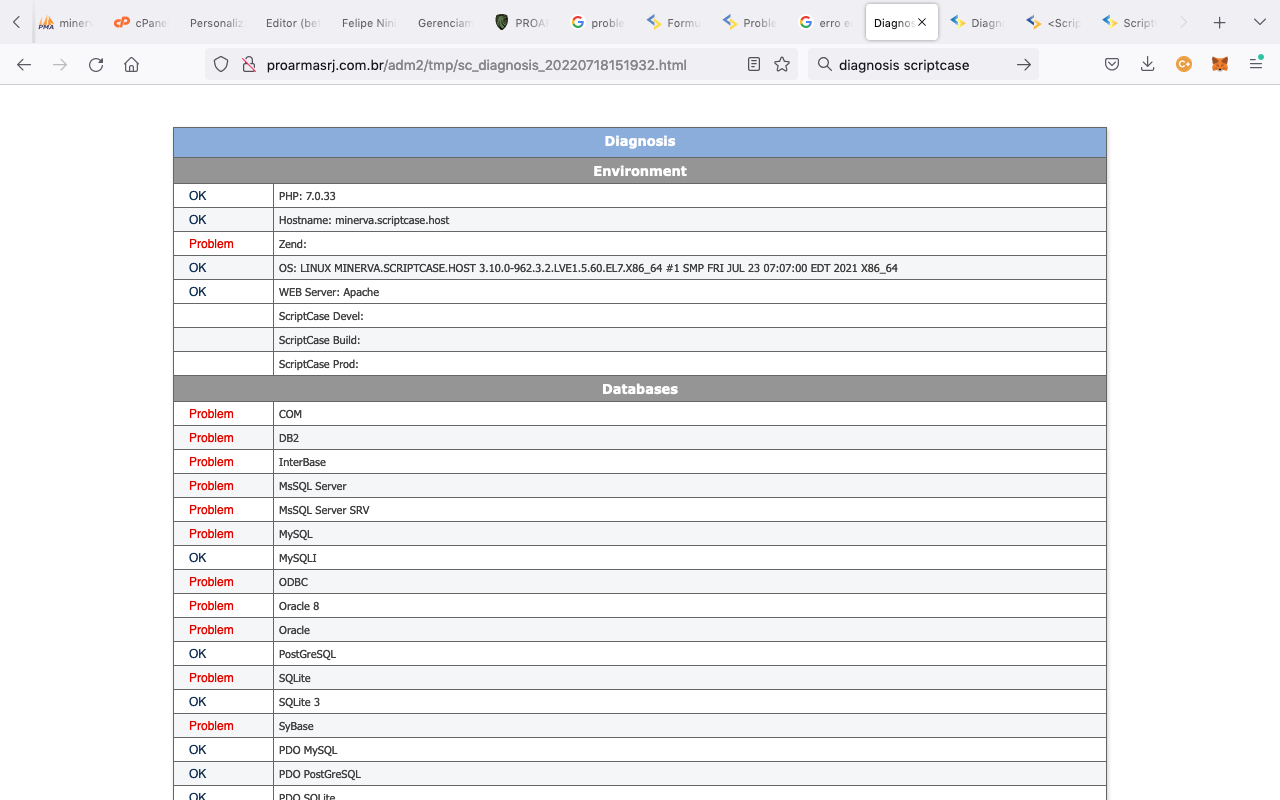
Task: Click the Zend: row label
Action: coord(292,244)
